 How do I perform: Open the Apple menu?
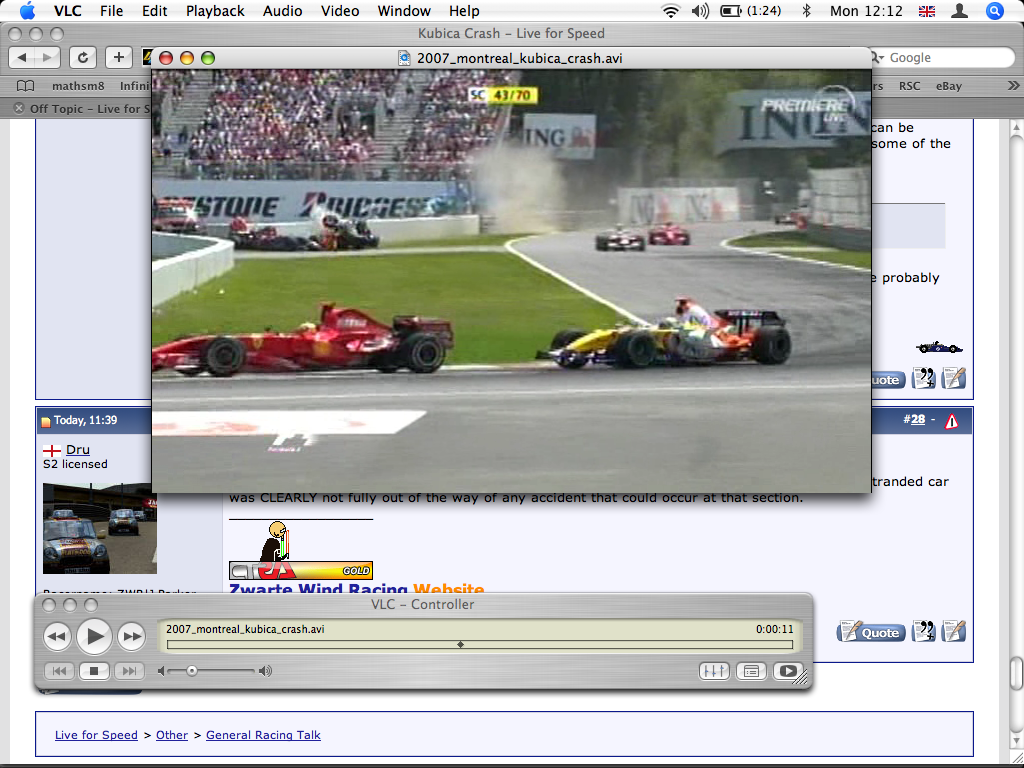coord(28,10)
